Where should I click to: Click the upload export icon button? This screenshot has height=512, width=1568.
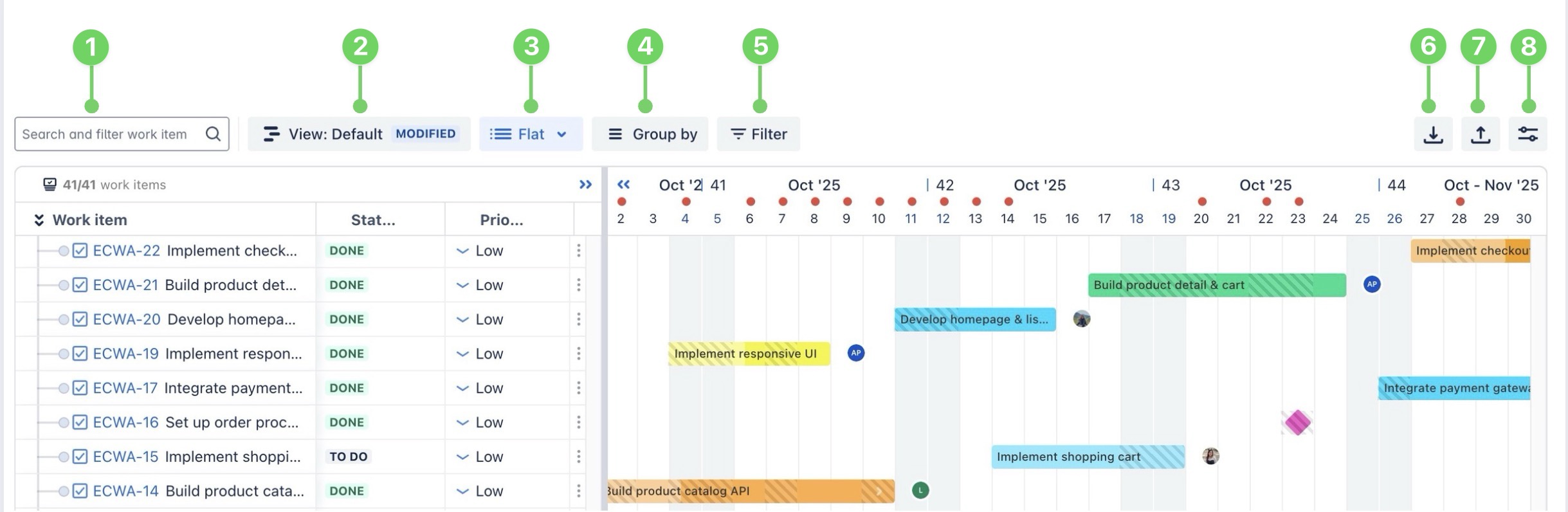(1481, 134)
